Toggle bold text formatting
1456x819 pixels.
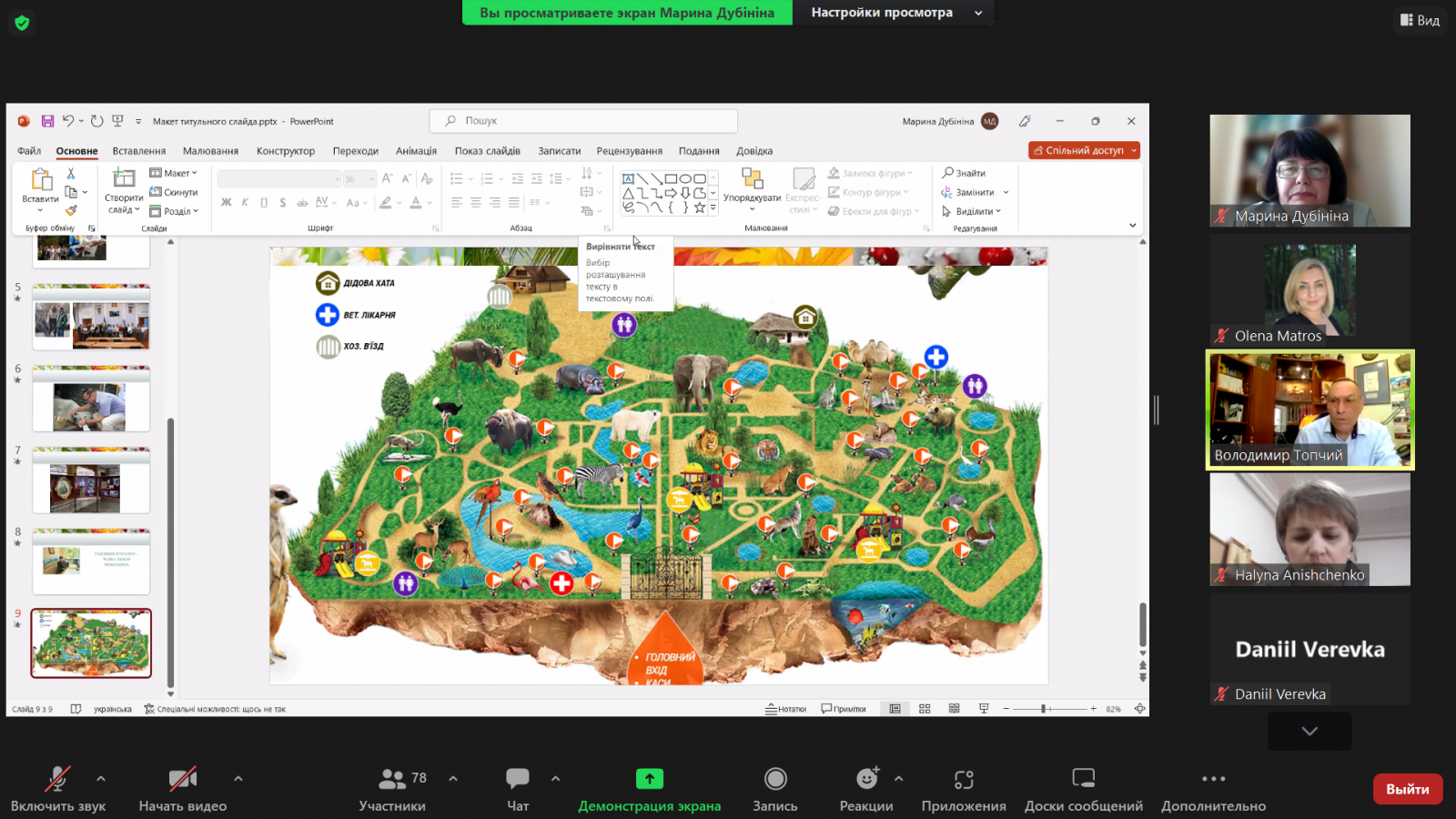click(227, 203)
